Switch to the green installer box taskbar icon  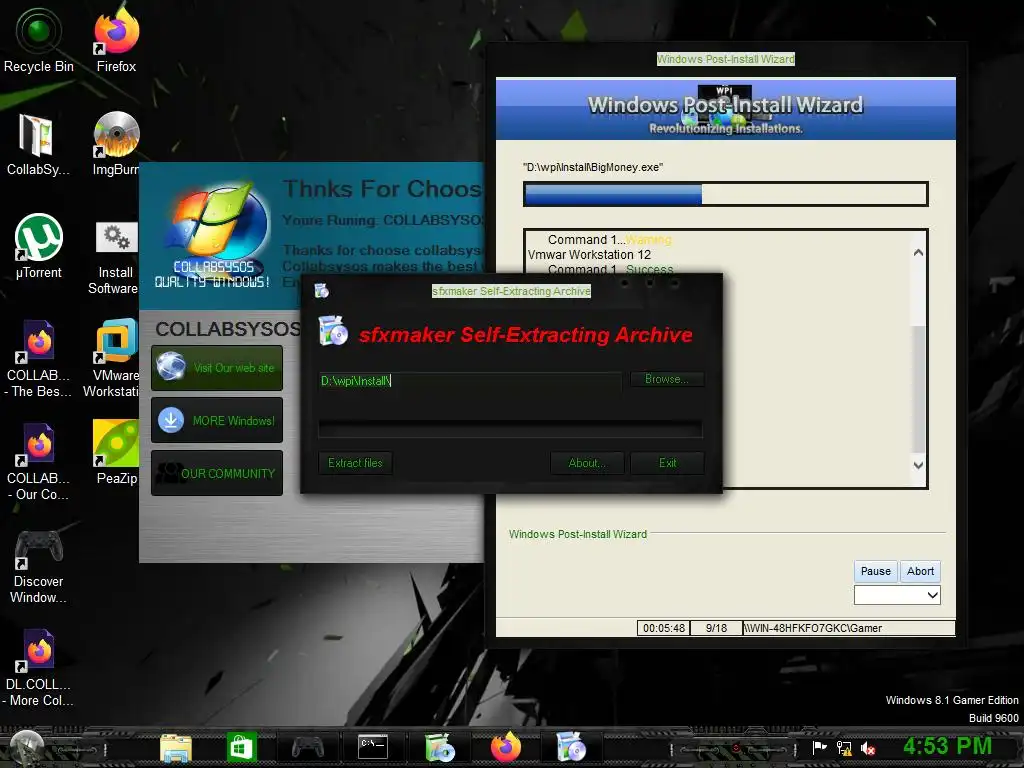click(440, 747)
